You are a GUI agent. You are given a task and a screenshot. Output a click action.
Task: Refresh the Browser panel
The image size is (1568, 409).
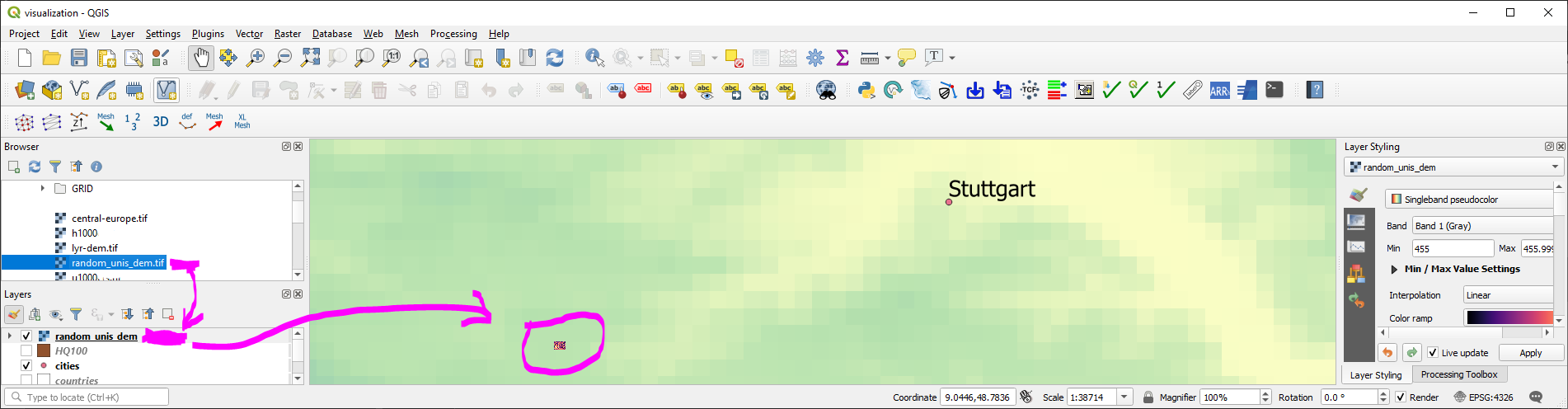35,167
